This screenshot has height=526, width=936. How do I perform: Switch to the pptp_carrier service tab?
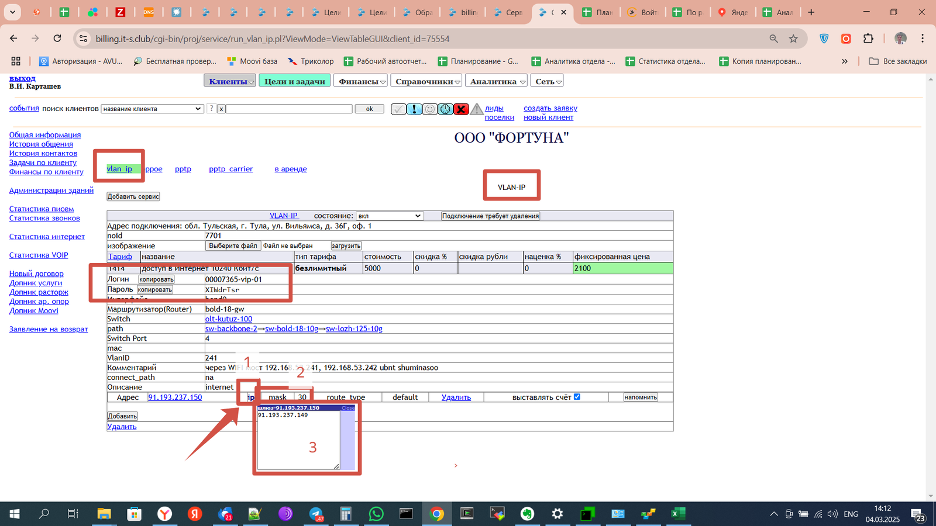point(230,169)
